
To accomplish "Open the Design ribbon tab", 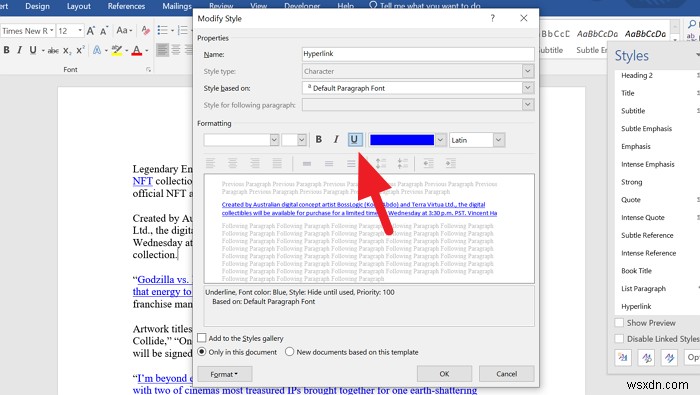I will pos(38,6).
